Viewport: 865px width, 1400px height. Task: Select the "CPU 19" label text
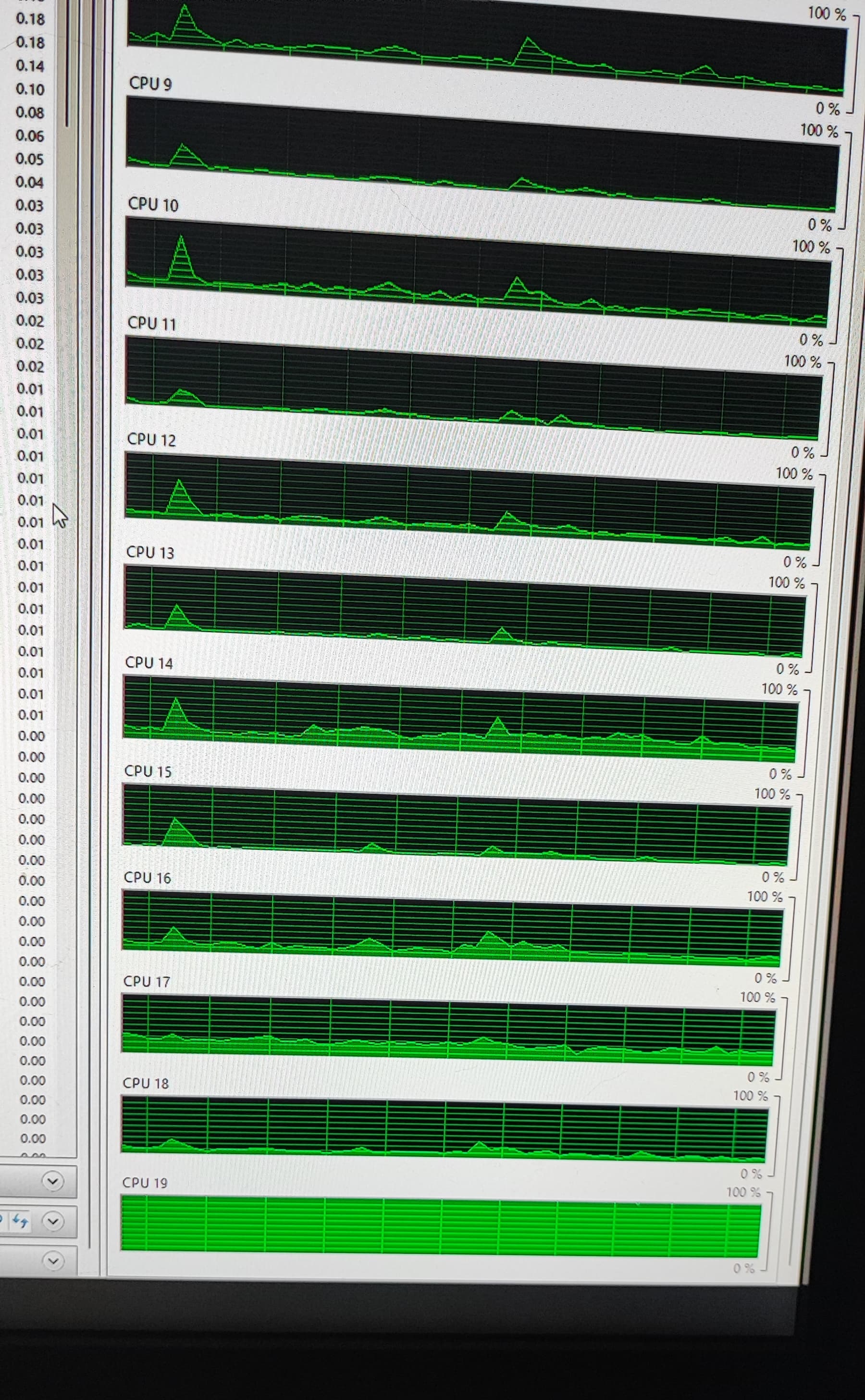[145, 1183]
